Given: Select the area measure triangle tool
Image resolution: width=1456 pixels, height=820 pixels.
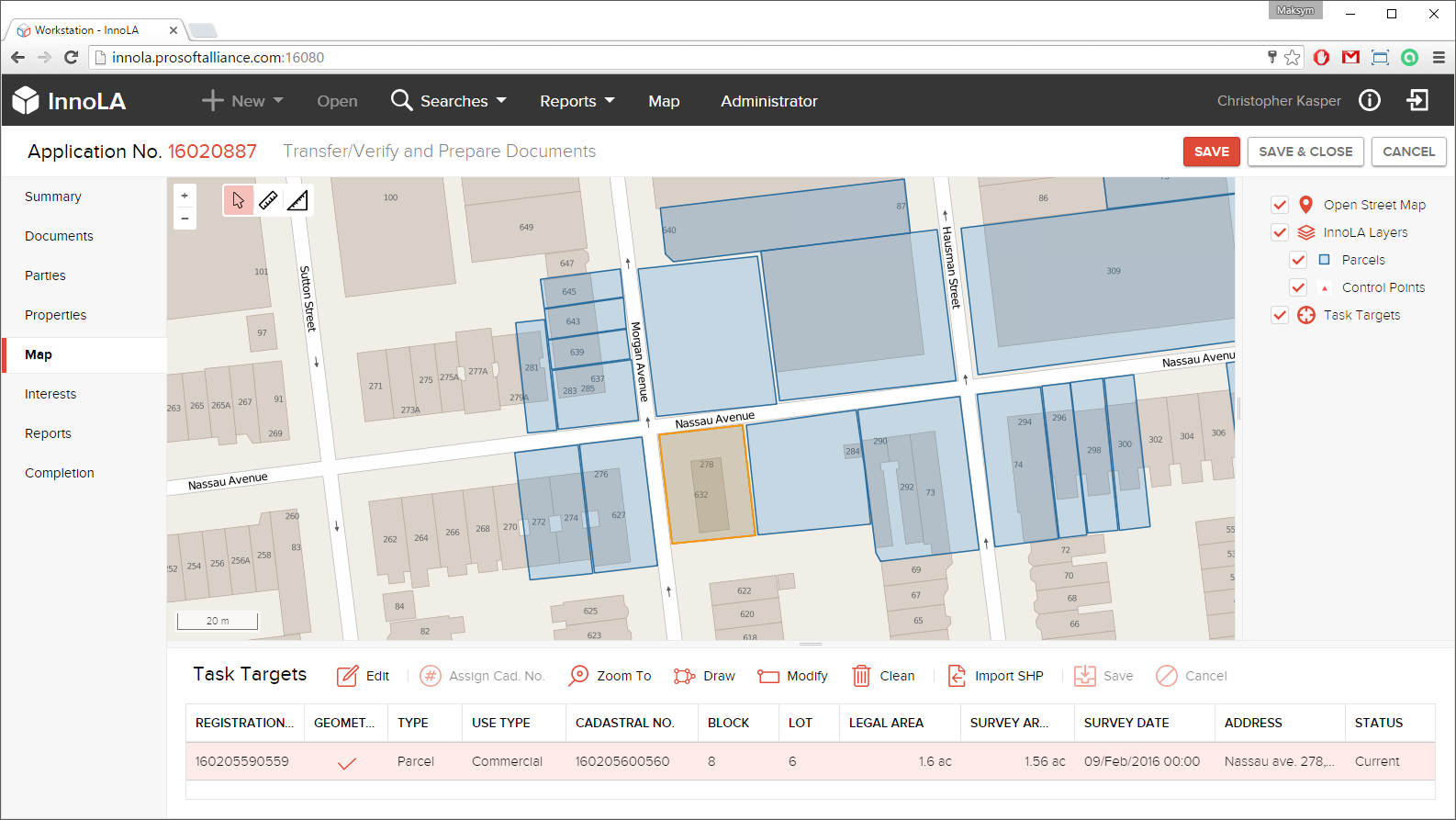Looking at the screenshot, I should coord(297,200).
